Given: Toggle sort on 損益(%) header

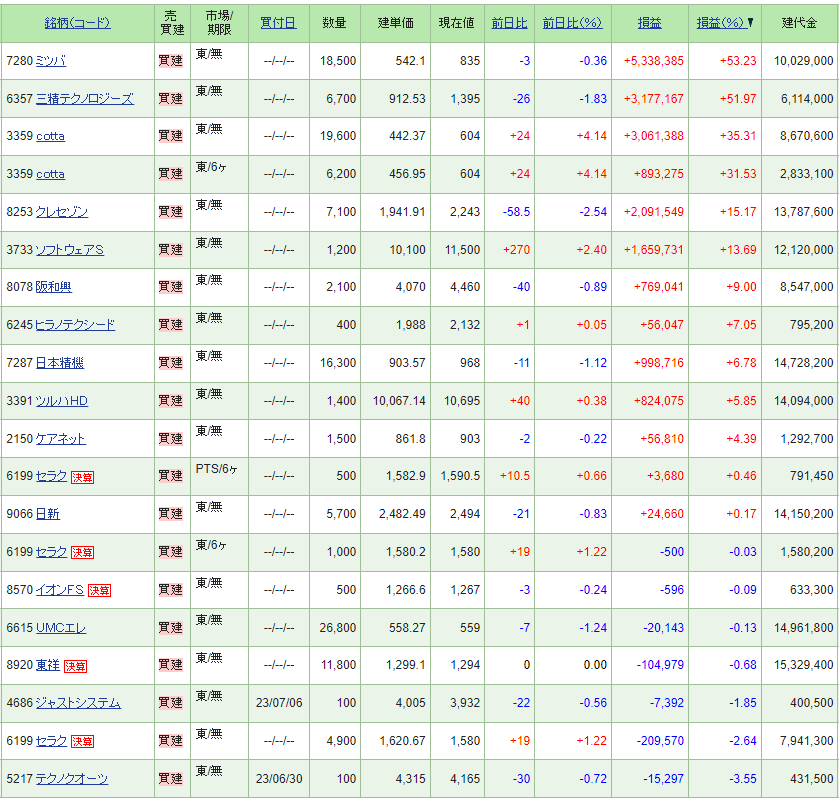Looking at the screenshot, I should [720, 23].
